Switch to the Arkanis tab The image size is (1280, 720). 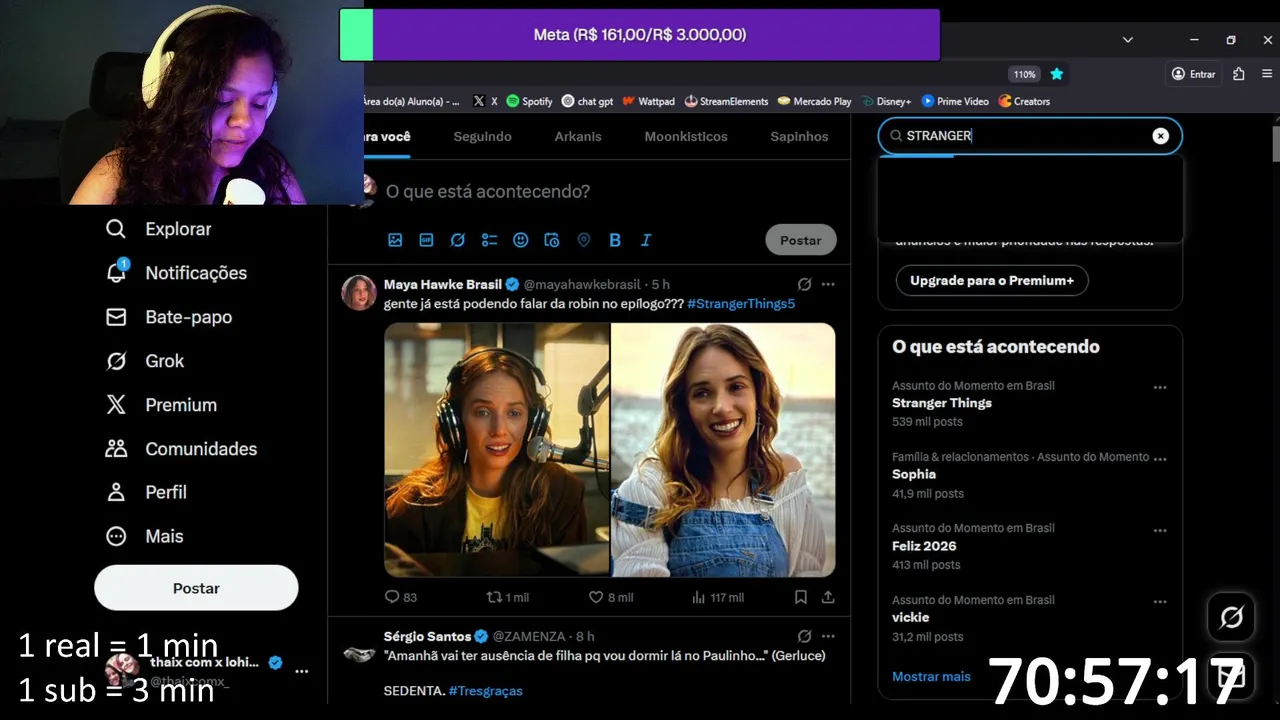coord(578,136)
